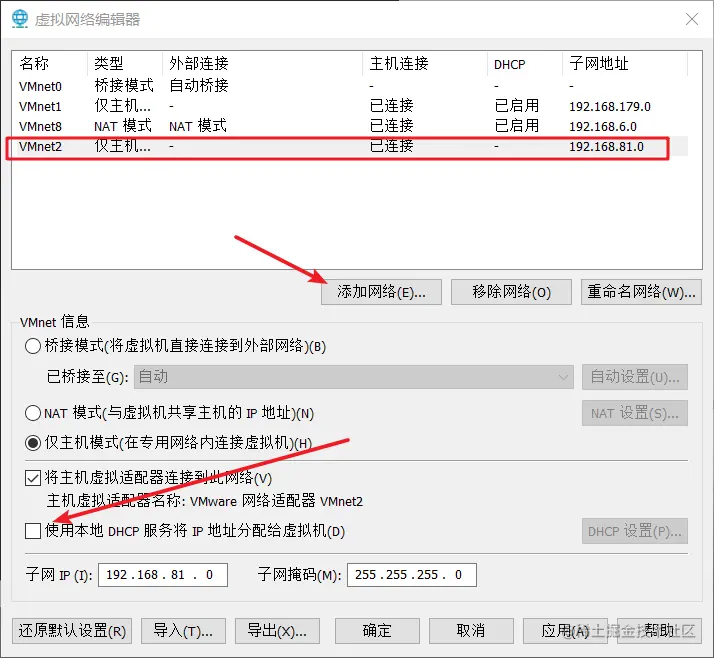Click the 取消 button

point(471,631)
